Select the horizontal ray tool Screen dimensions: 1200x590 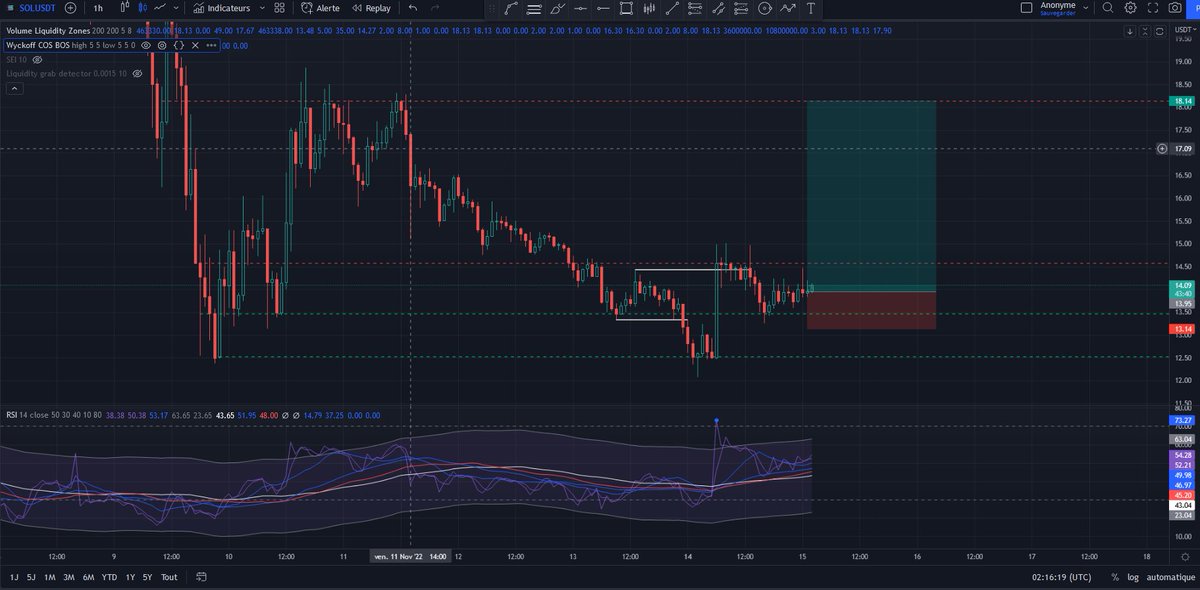[603, 8]
